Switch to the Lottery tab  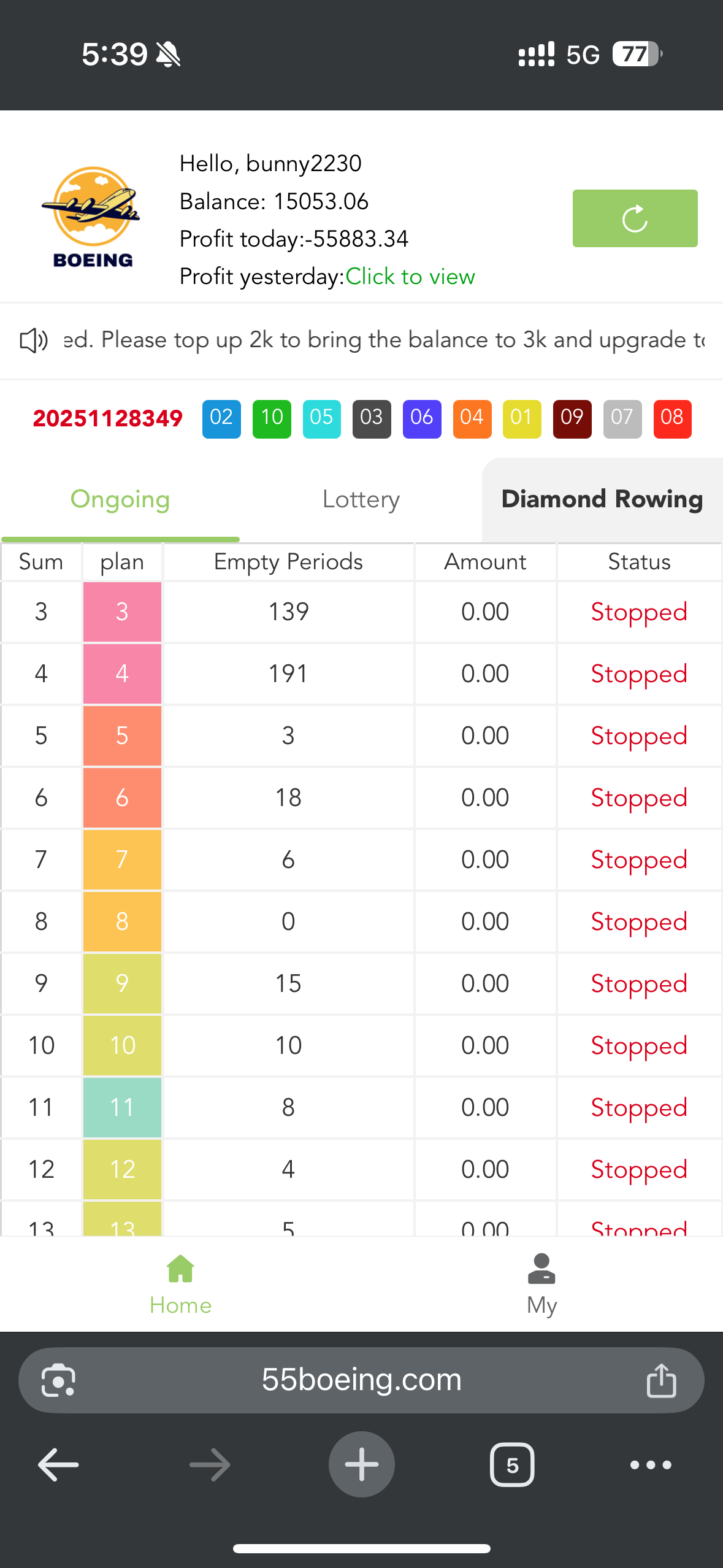[x=361, y=499]
